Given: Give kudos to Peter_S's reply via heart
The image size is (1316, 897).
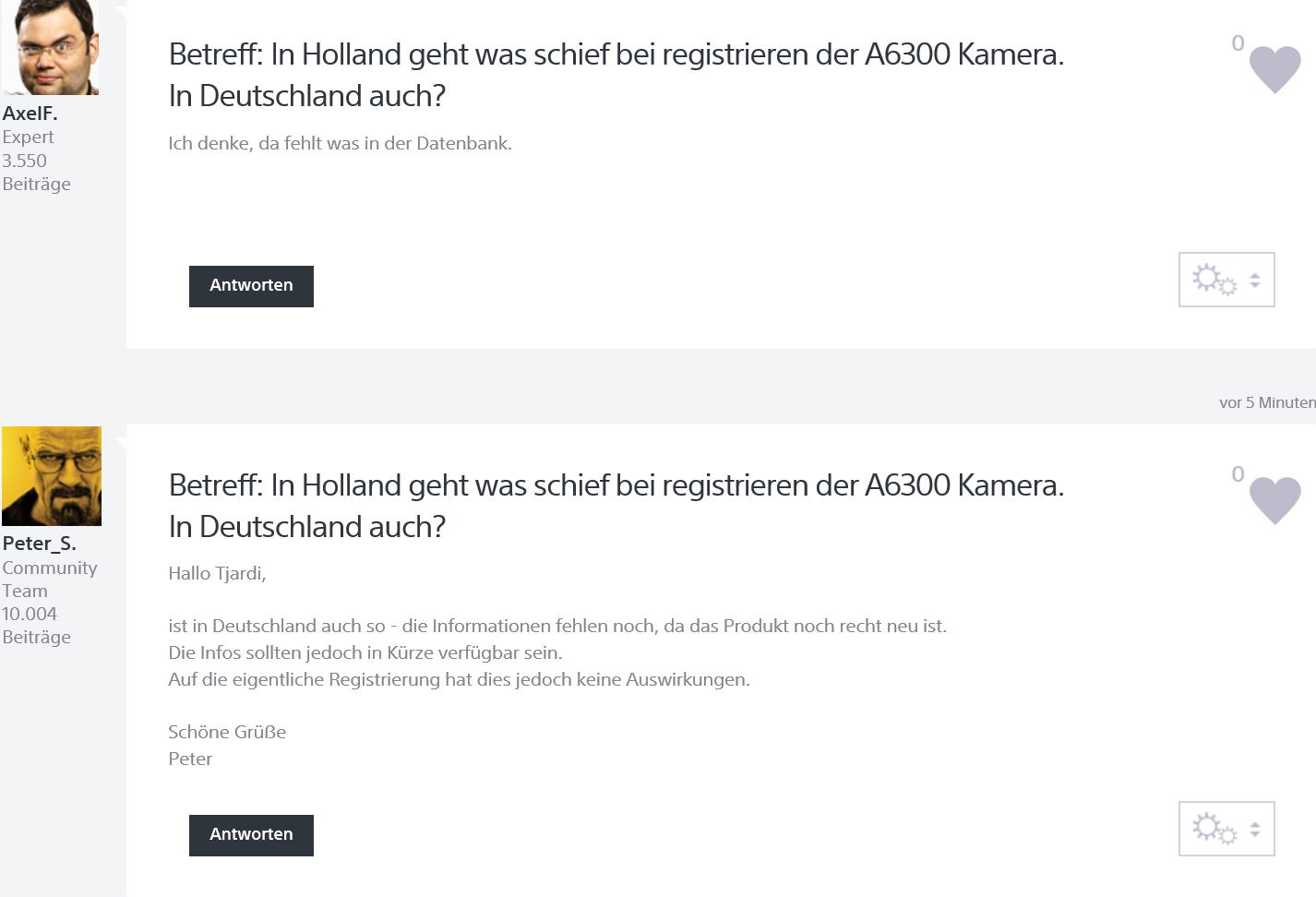Looking at the screenshot, I should coord(1274,499).
